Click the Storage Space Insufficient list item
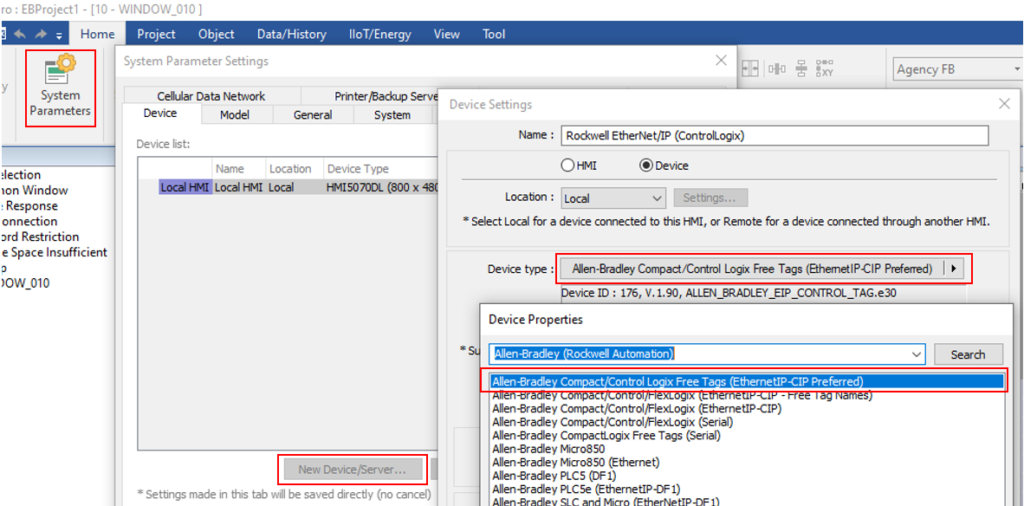The width and height of the screenshot is (1024, 506). [54, 252]
